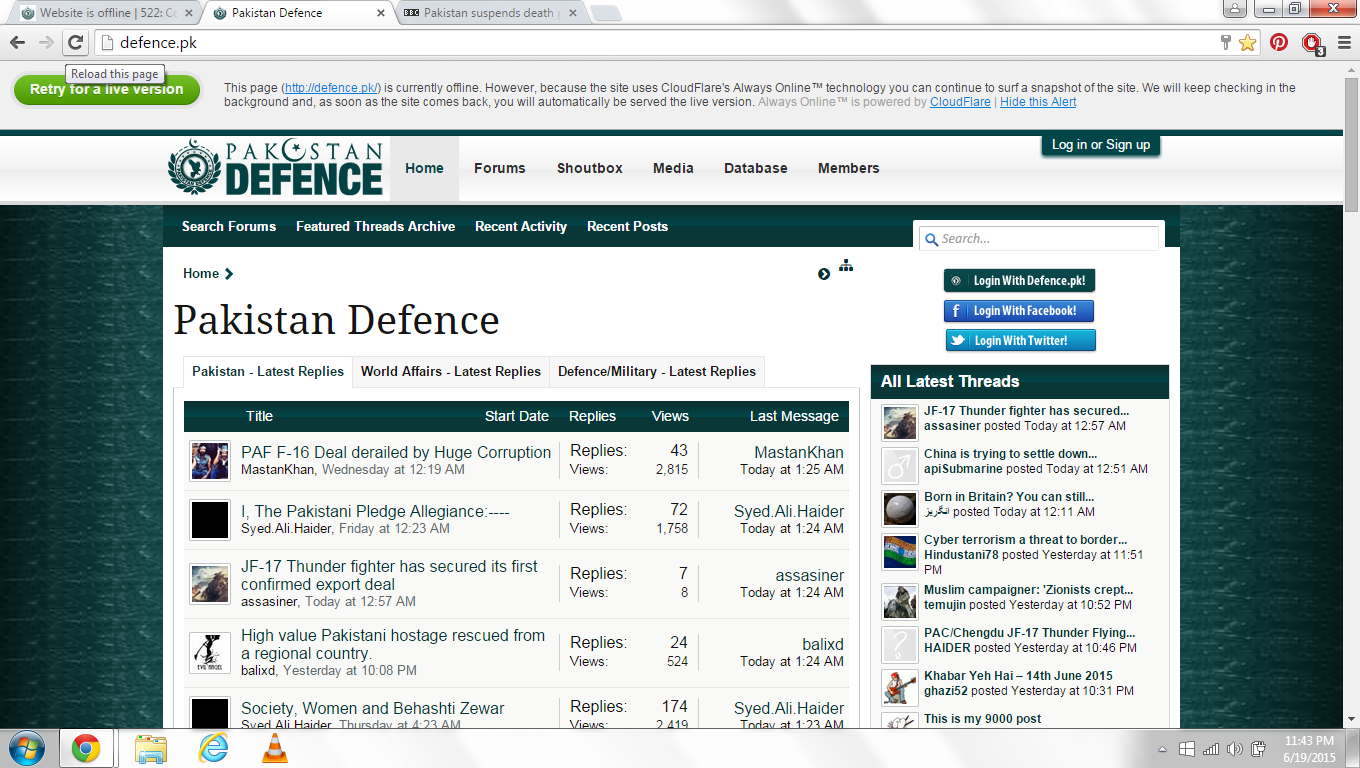Open File Explorer from the taskbar
1360x768 pixels.
151,748
